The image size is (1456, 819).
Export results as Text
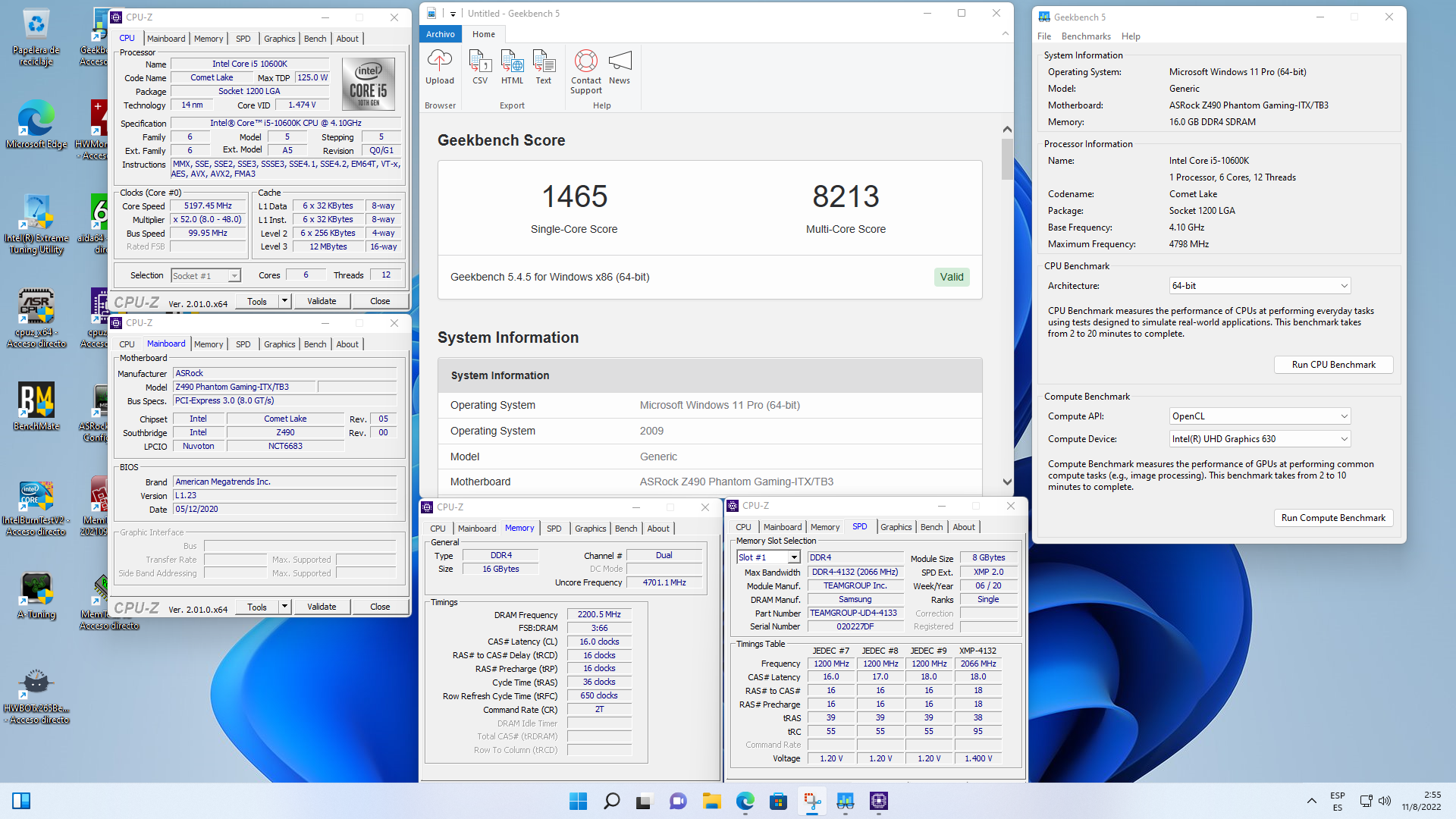(x=544, y=67)
